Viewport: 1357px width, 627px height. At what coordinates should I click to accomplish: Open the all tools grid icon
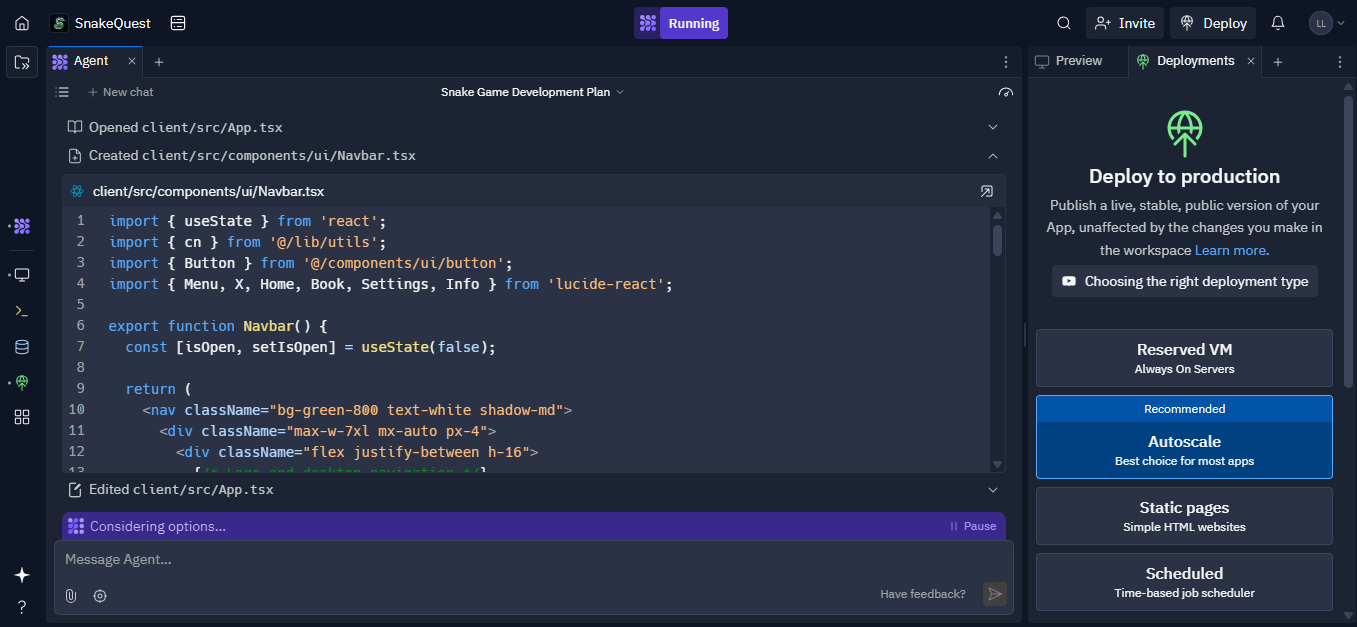(x=22, y=417)
